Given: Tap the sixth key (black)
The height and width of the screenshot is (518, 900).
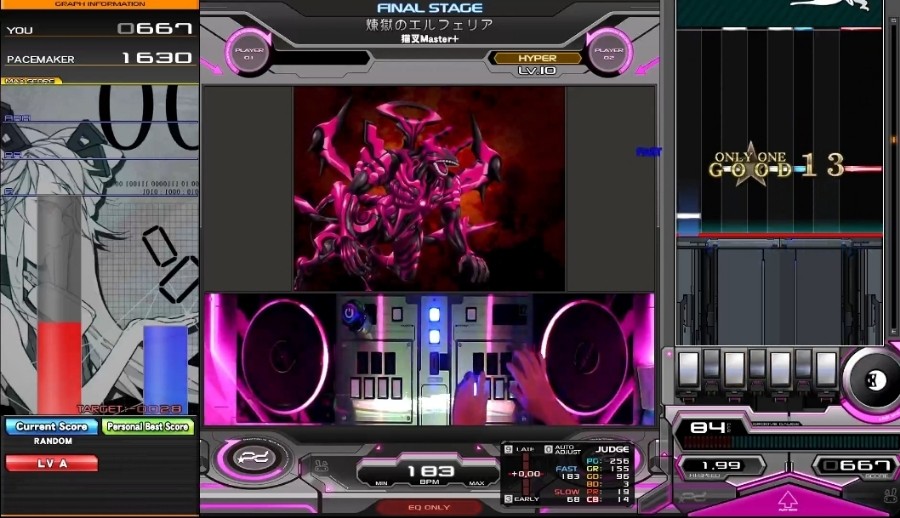Looking at the screenshot, I should [803, 364].
